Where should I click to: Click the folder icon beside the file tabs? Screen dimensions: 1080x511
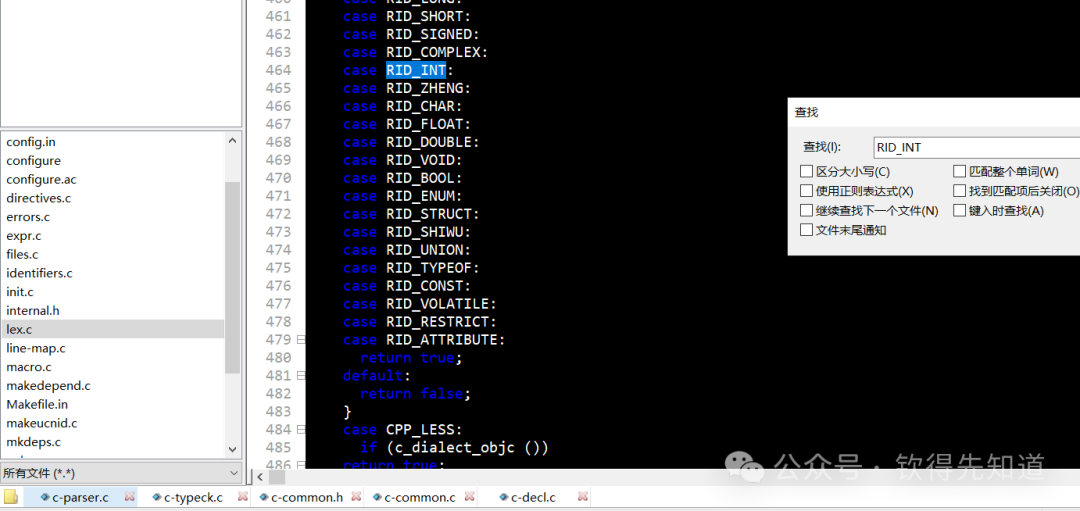(x=10, y=497)
